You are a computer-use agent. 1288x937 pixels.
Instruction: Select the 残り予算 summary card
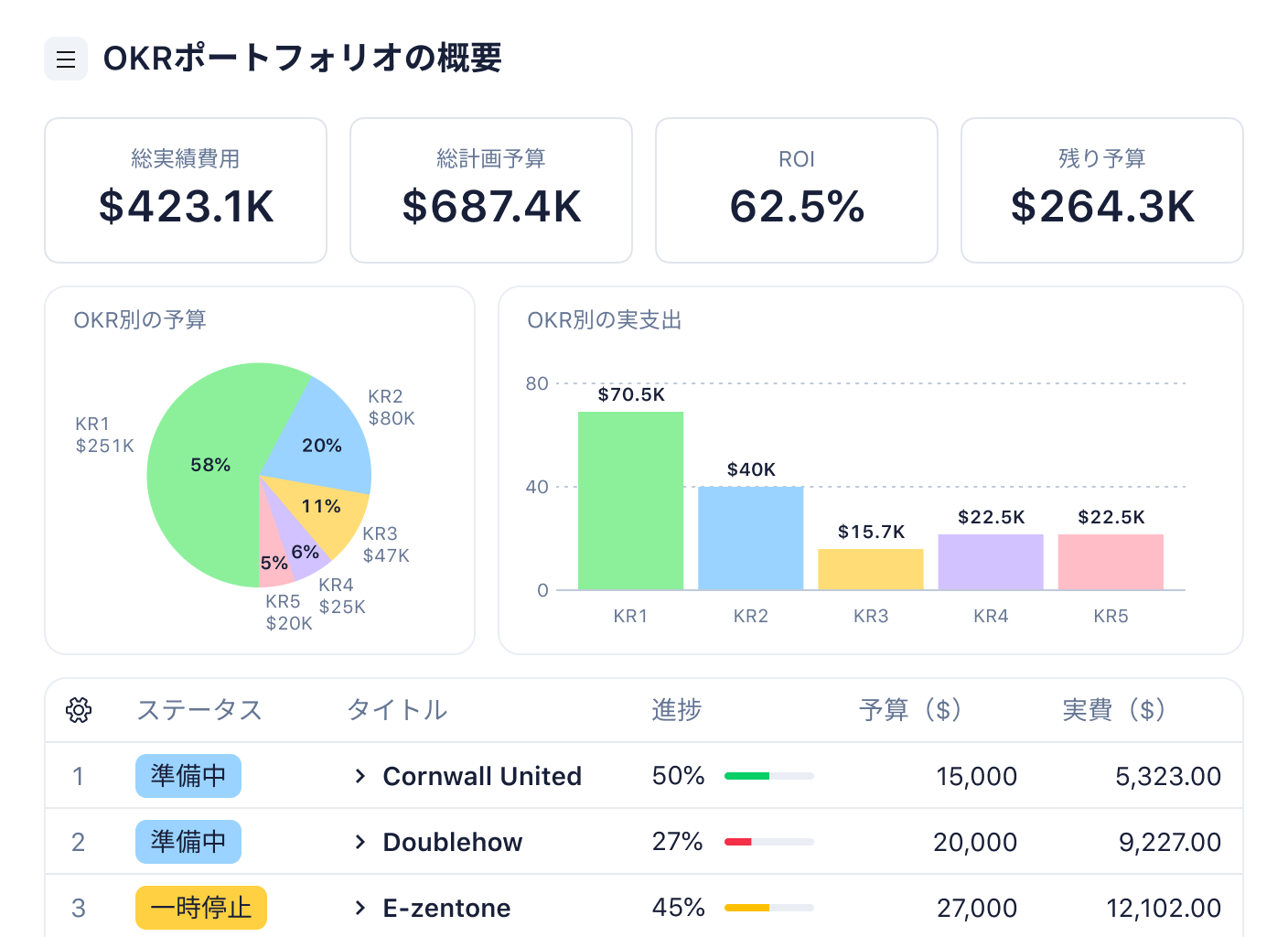[1101, 189]
